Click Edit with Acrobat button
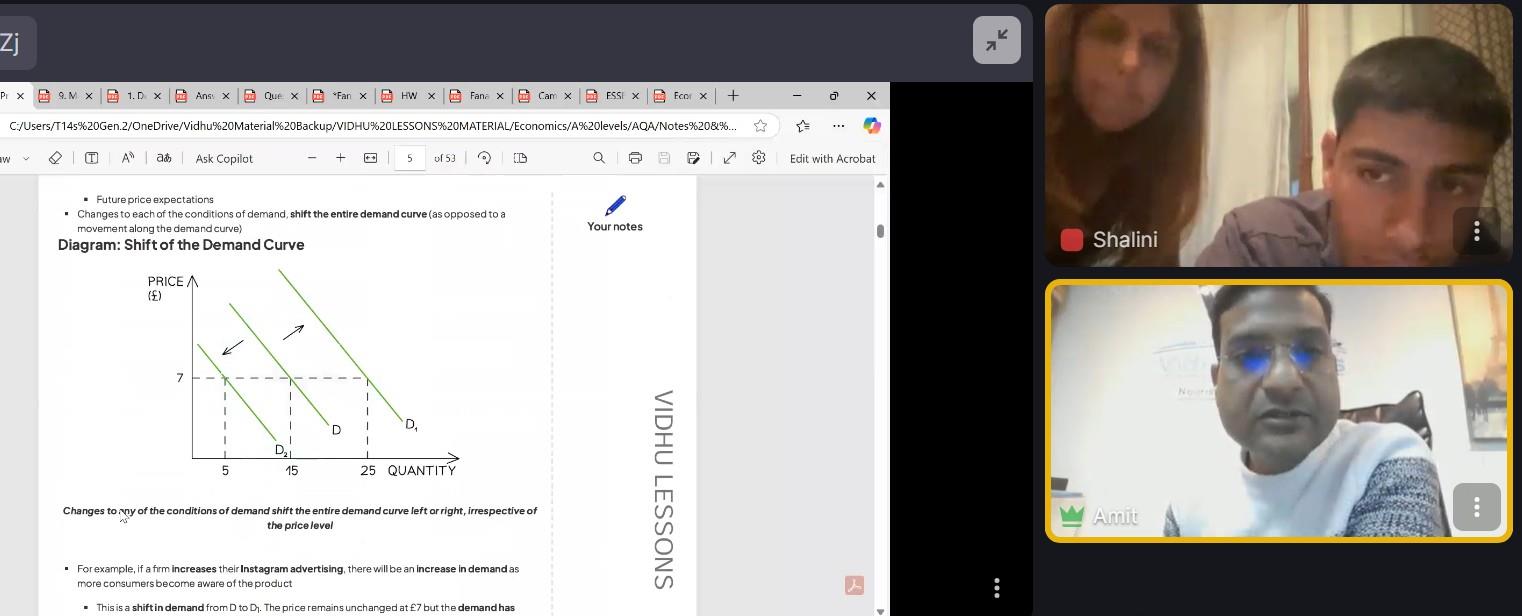The image size is (1522, 616). (x=832, y=158)
